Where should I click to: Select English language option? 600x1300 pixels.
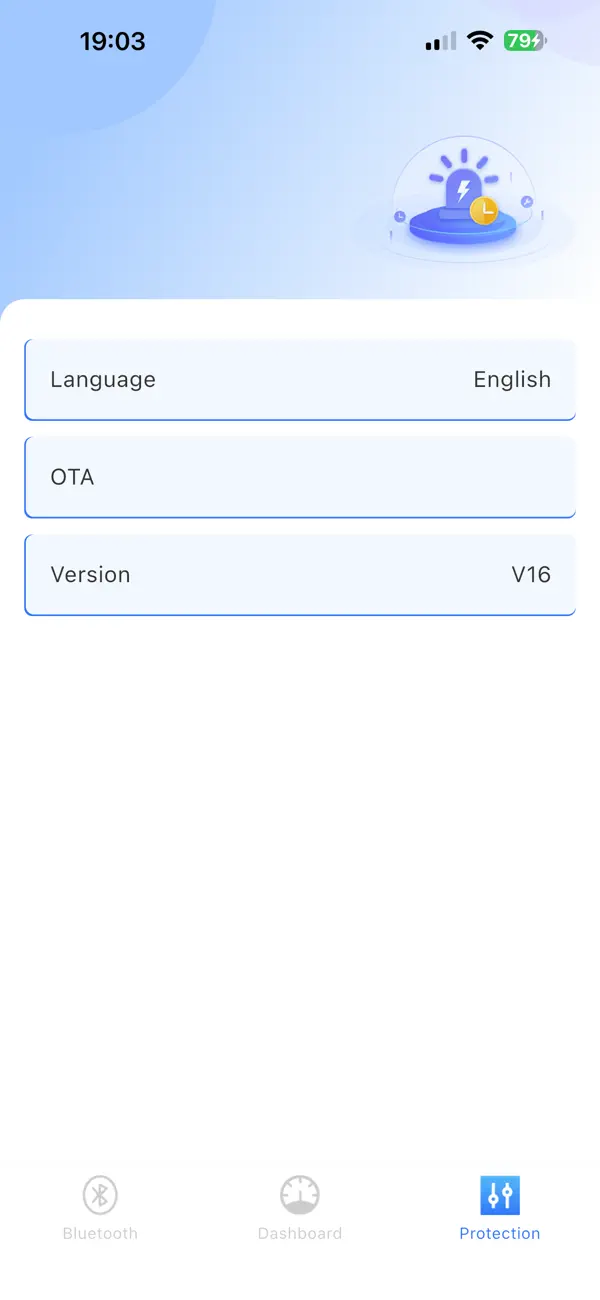point(512,380)
